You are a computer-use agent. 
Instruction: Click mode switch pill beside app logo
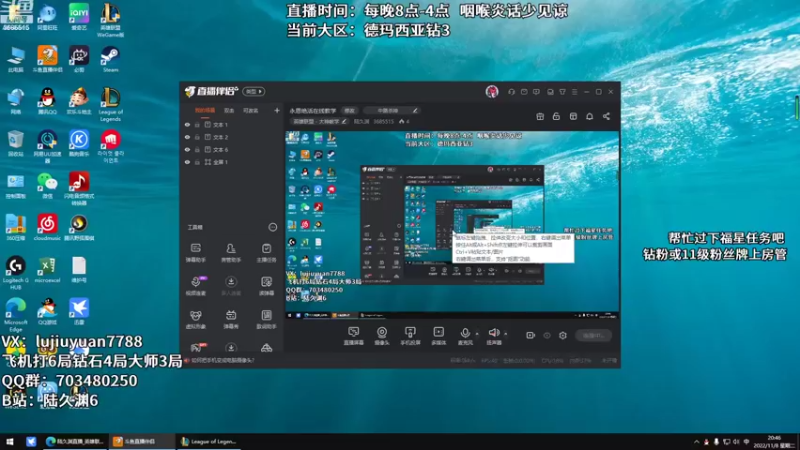[254, 92]
